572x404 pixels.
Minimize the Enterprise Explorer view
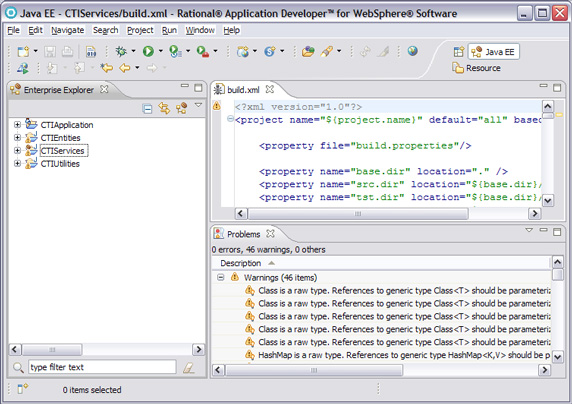pyautogui.click(x=185, y=86)
